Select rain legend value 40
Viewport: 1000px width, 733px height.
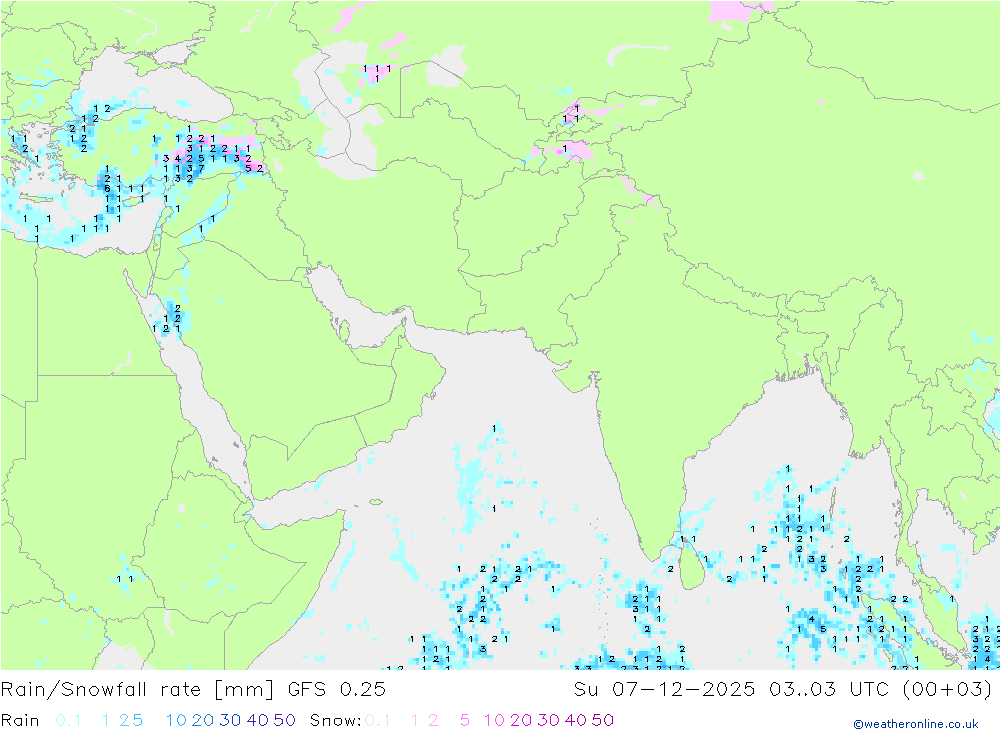point(258,720)
